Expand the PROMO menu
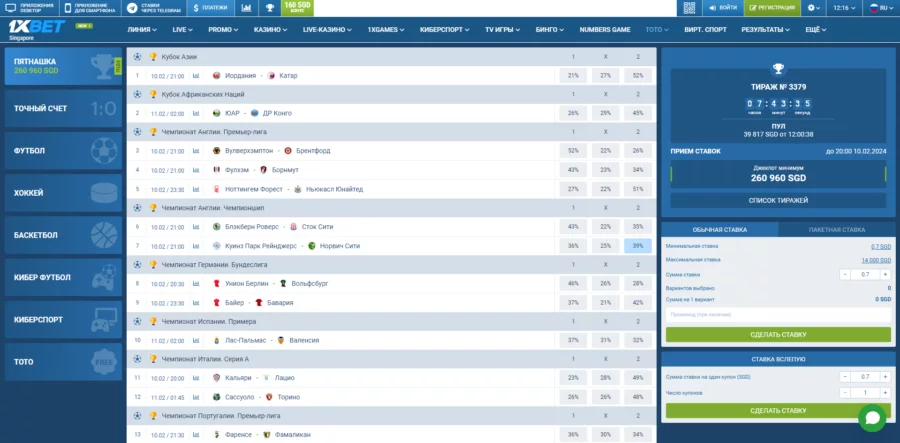 tap(224, 30)
